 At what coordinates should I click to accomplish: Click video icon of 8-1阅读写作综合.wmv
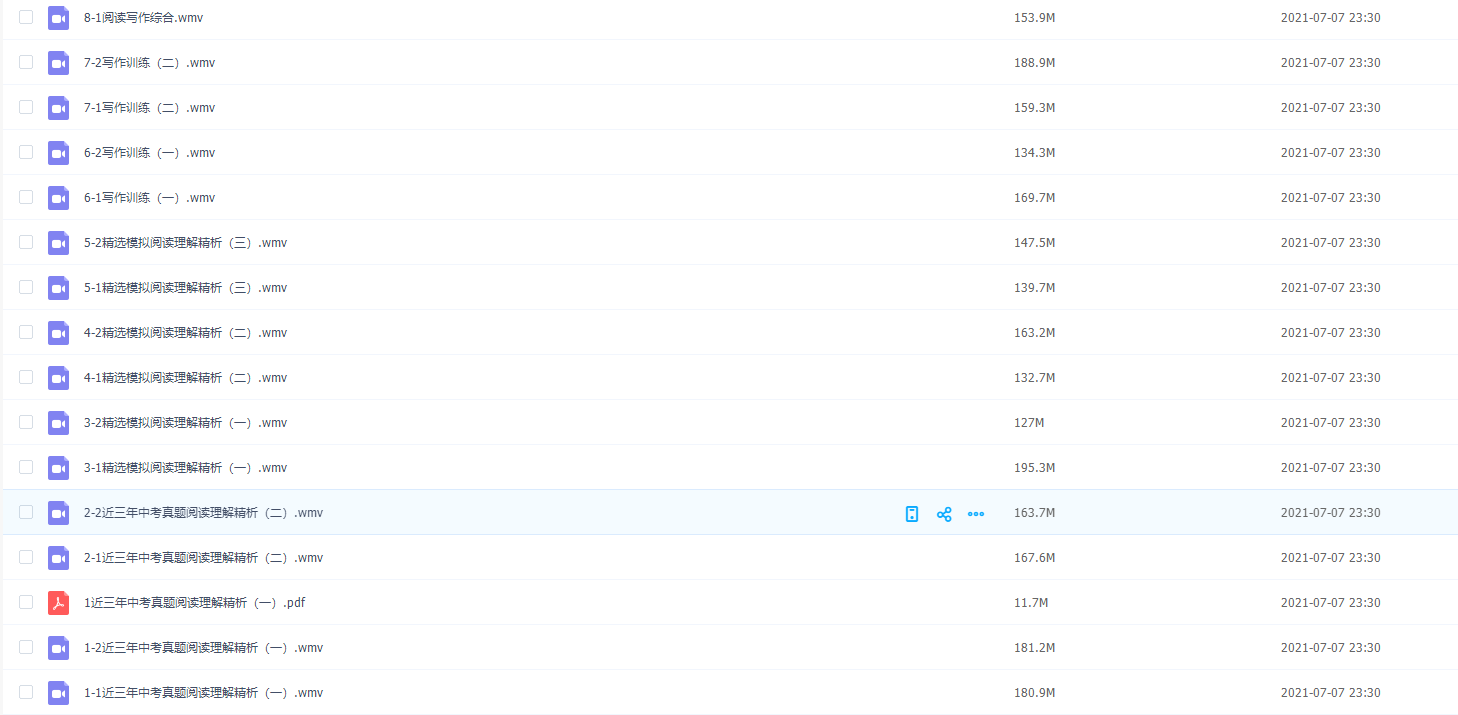[x=58, y=18]
